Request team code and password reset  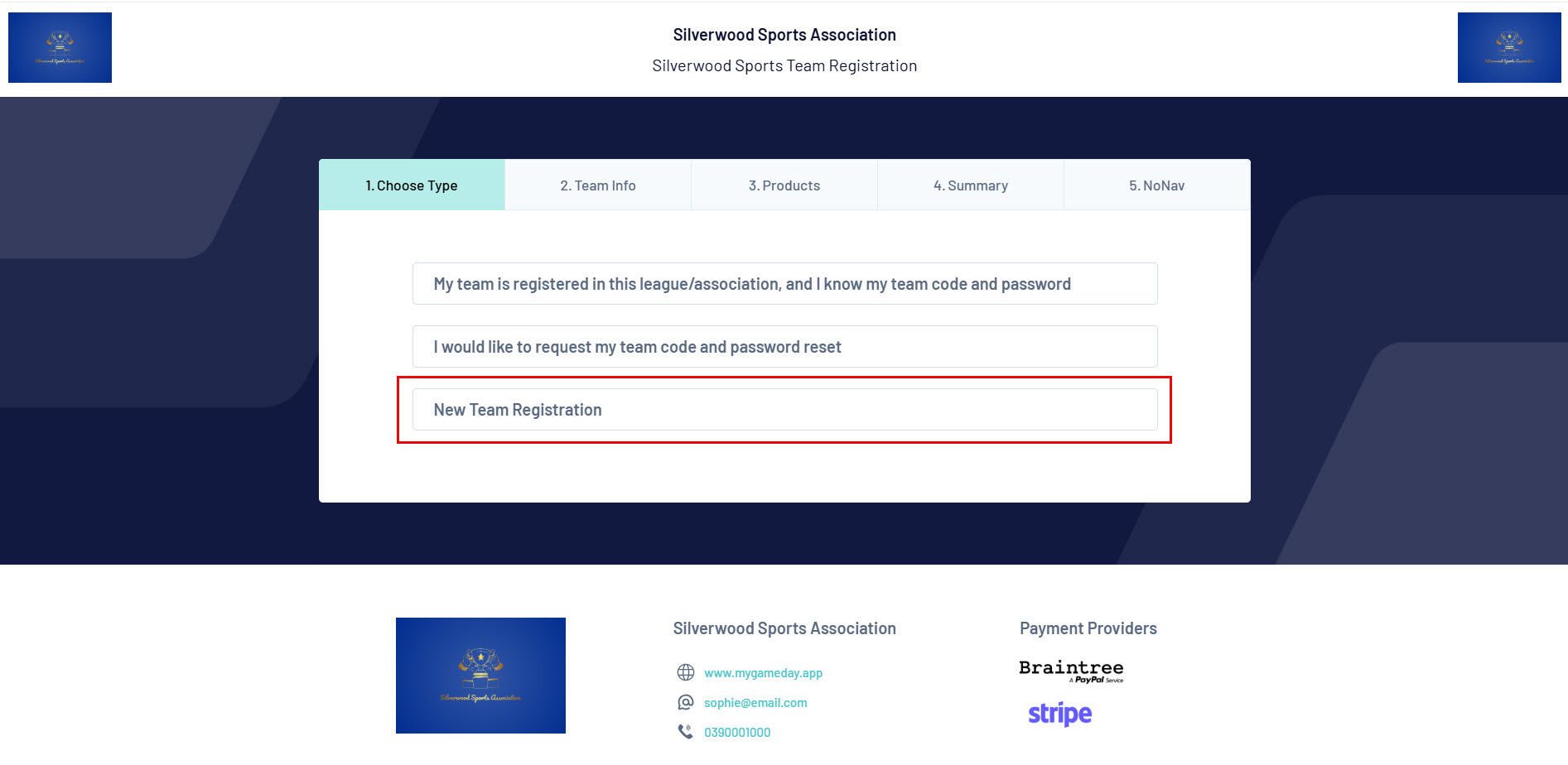(x=784, y=347)
